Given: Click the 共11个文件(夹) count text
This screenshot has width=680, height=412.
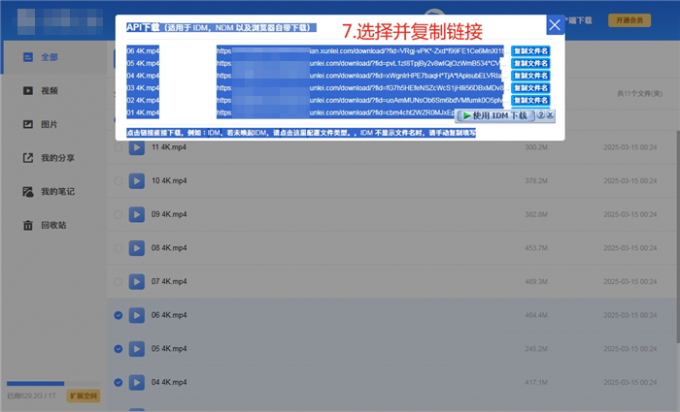Looking at the screenshot, I should click(x=640, y=94).
